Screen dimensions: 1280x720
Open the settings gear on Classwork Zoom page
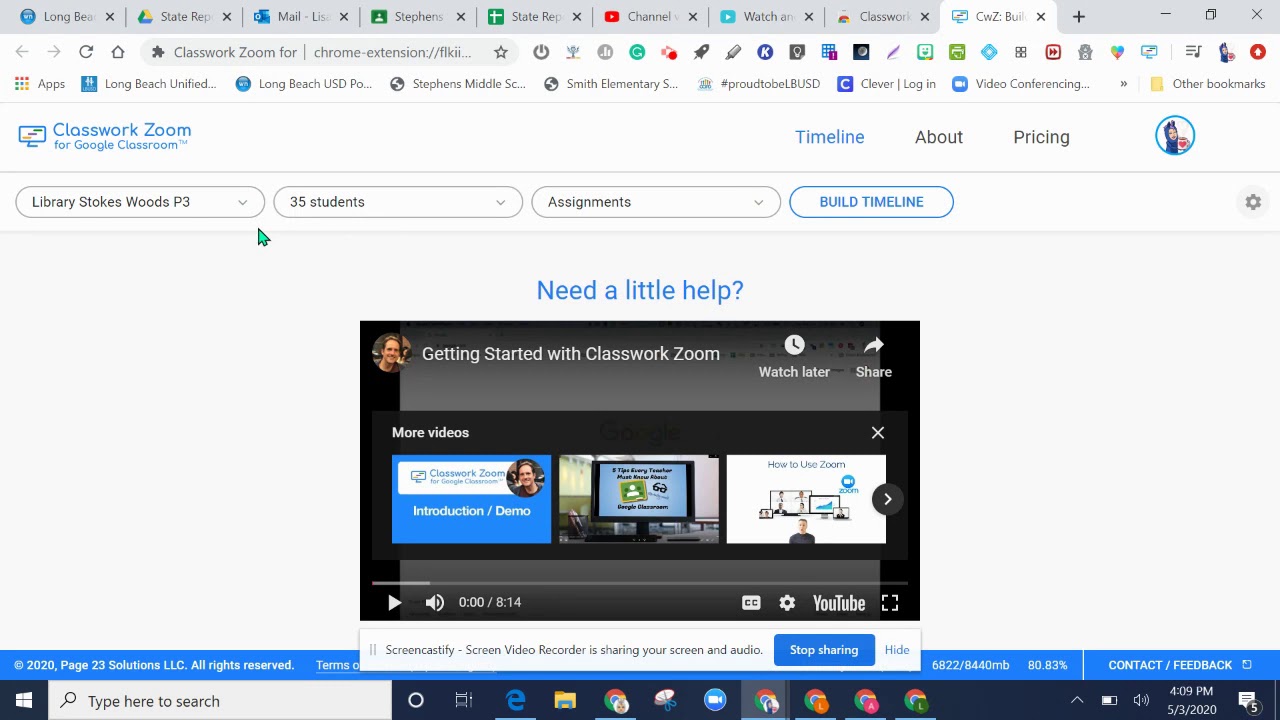click(1253, 202)
